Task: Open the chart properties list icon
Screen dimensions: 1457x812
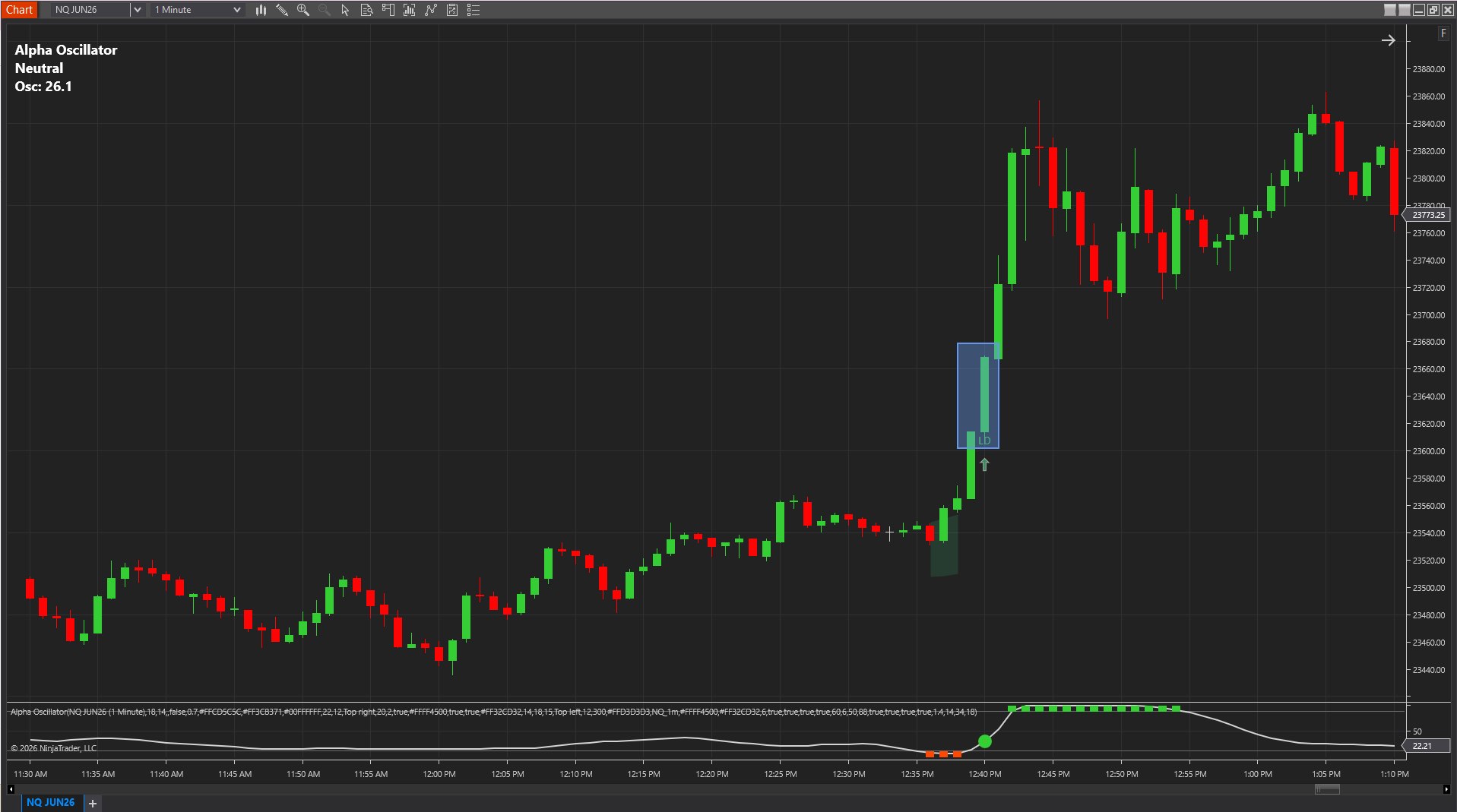Action: [474, 10]
